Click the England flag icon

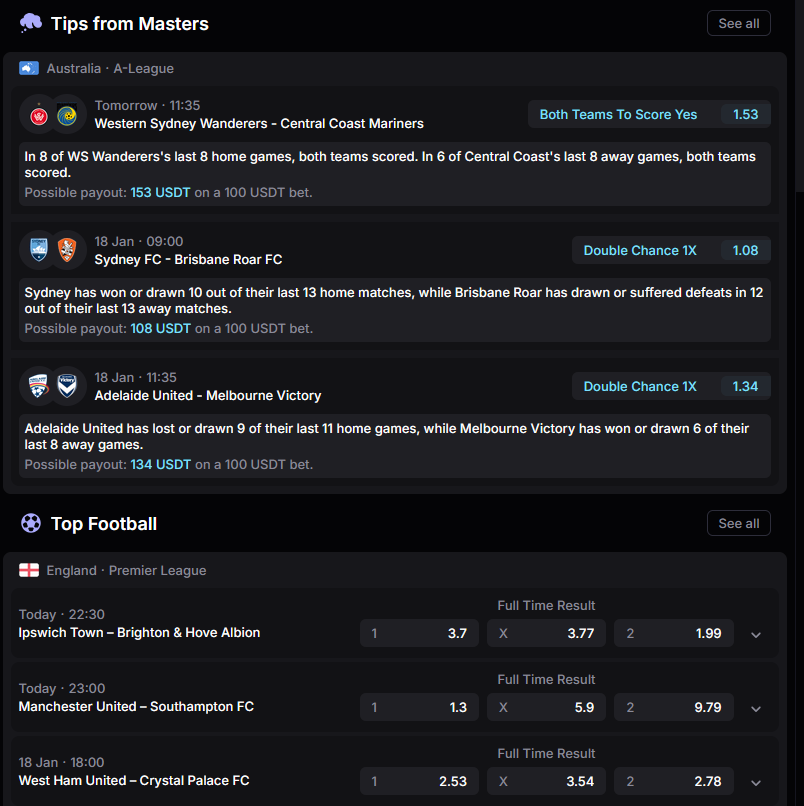(29, 570)
